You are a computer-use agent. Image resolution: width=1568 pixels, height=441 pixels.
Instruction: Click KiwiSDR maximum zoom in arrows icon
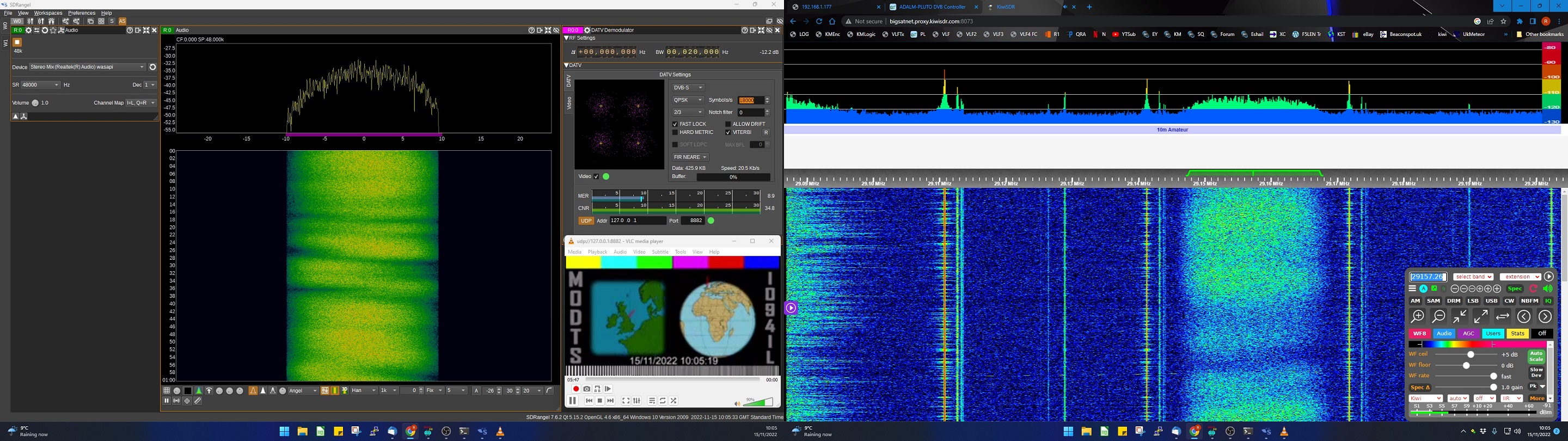click(1460, 317)
